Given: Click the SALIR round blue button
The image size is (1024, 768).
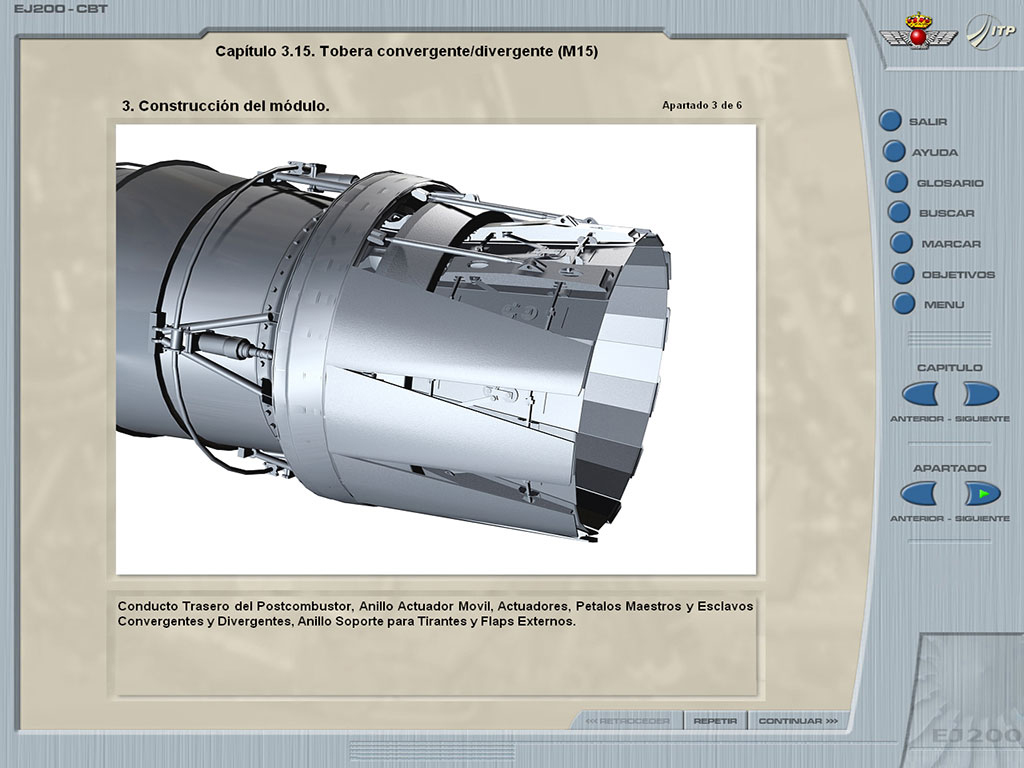Looking at the screenshot, I should [890, 121].
